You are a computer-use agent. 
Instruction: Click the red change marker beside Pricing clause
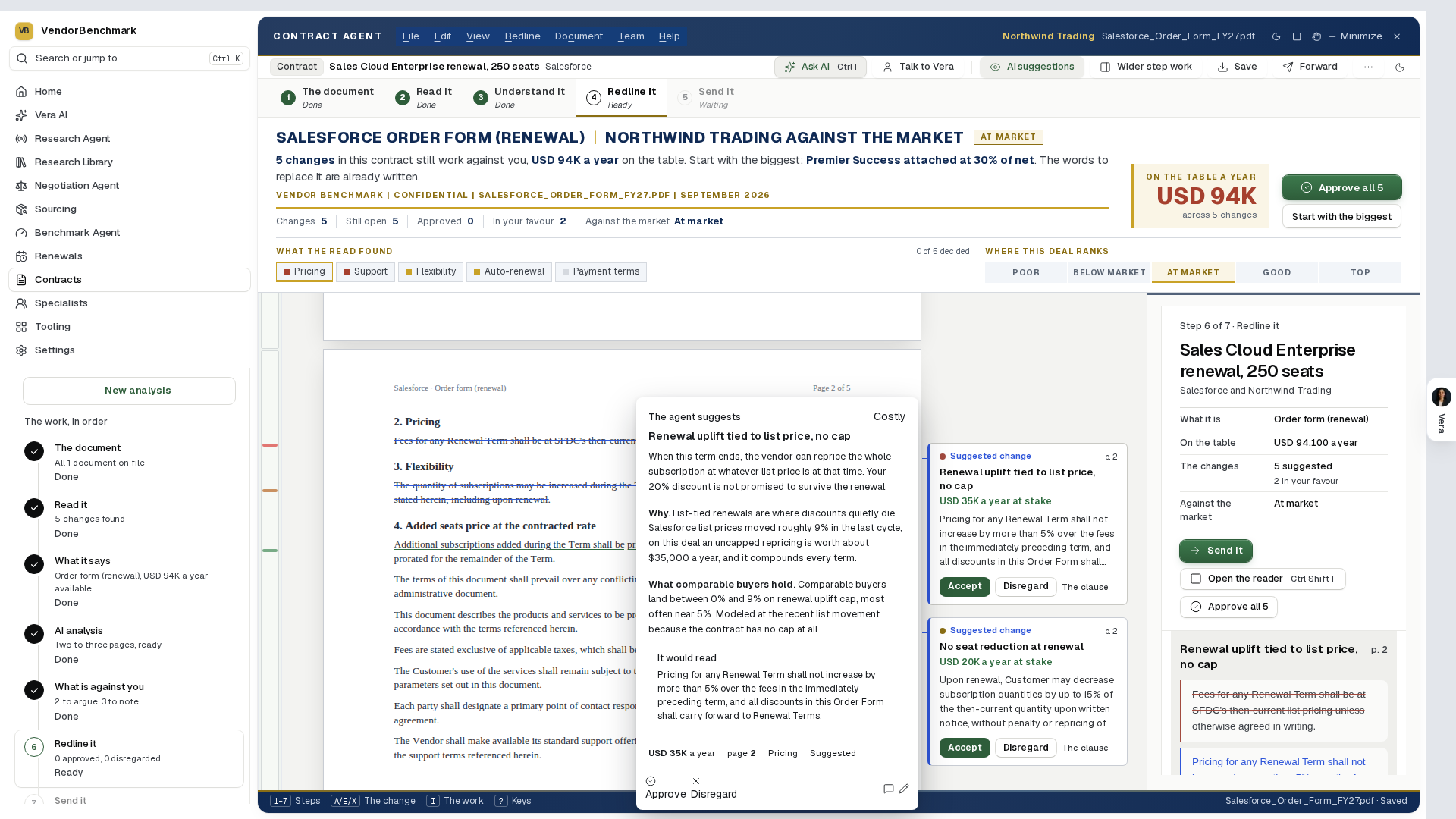pyautogui.click(x=270, y=445)
